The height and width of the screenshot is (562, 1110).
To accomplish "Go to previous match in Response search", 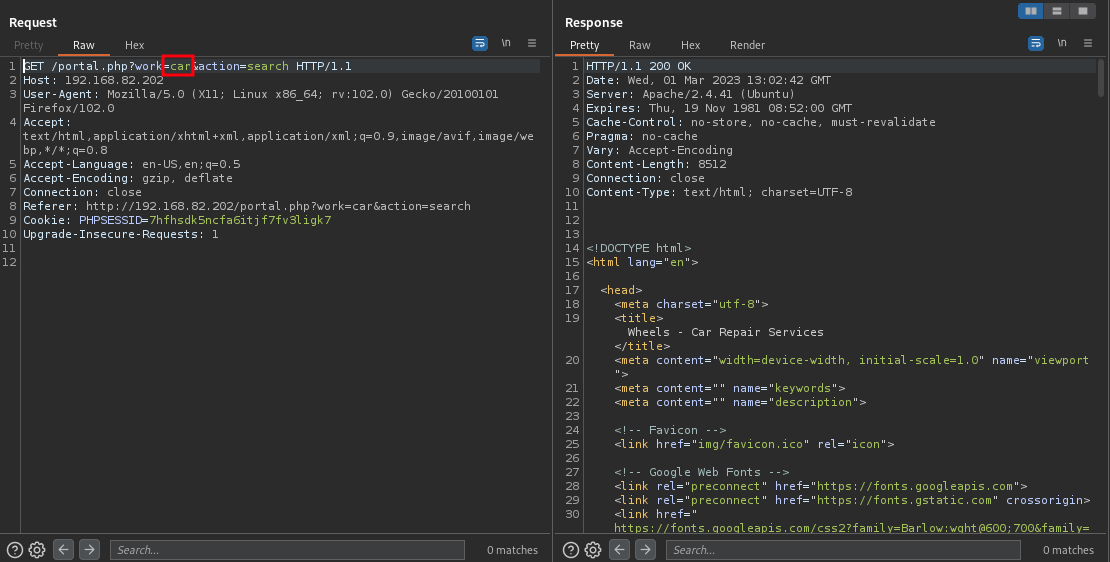I will point(619,549).
